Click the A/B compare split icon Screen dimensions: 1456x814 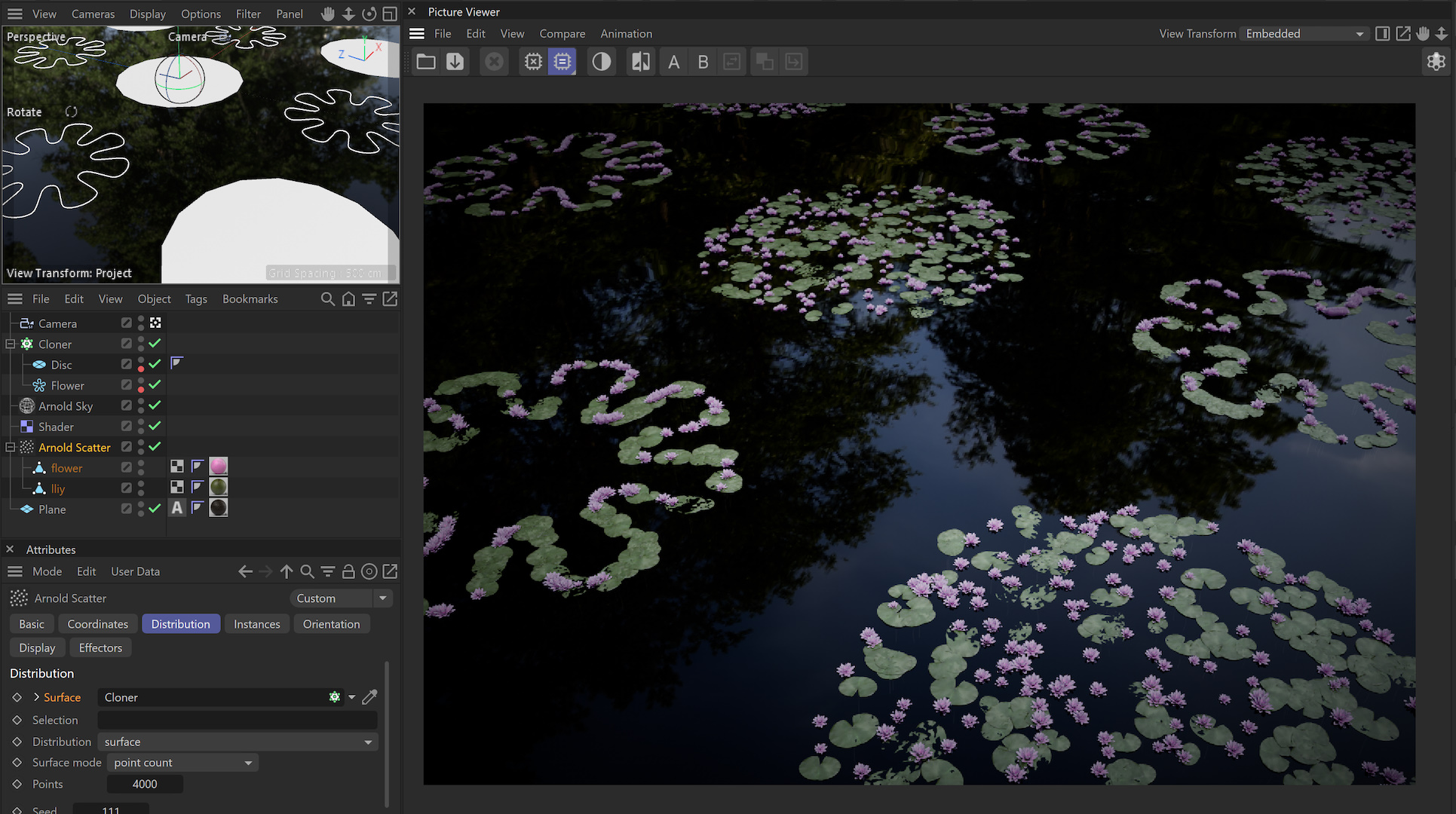pyautogui.click(x=641, y=62)
